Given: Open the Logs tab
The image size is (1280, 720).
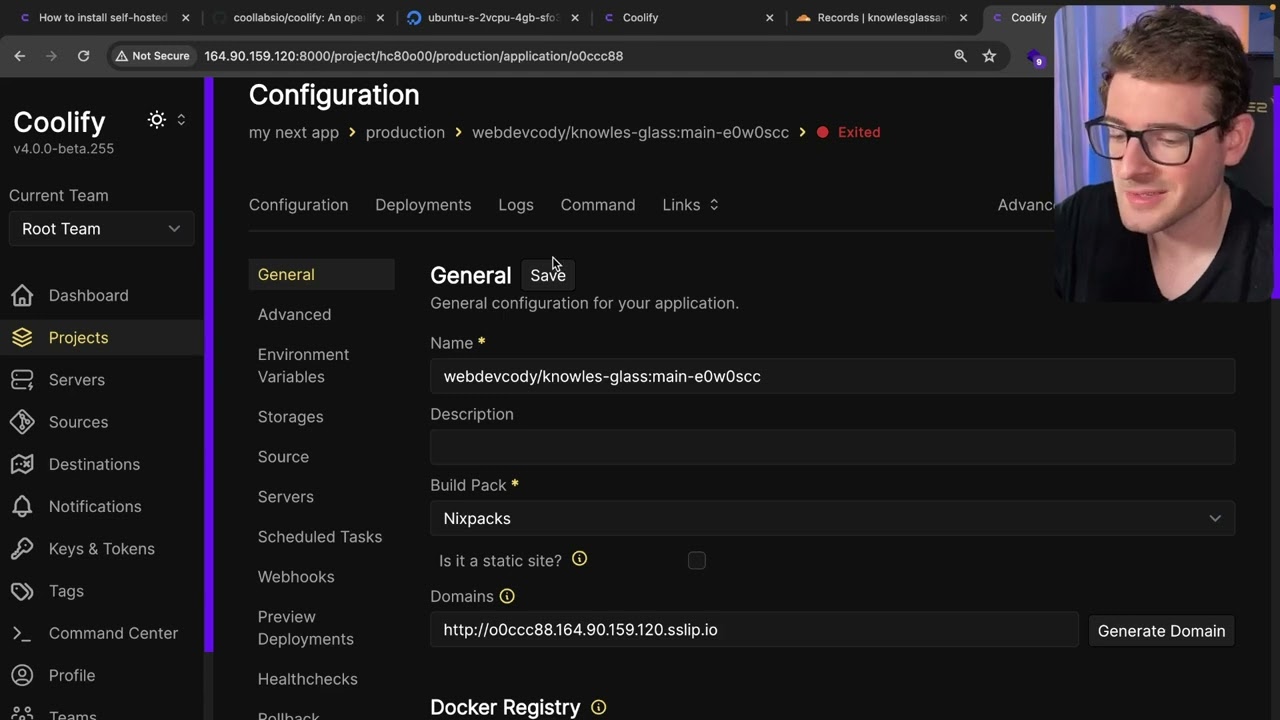Looking at the screenshot, I should click(516, 204).
